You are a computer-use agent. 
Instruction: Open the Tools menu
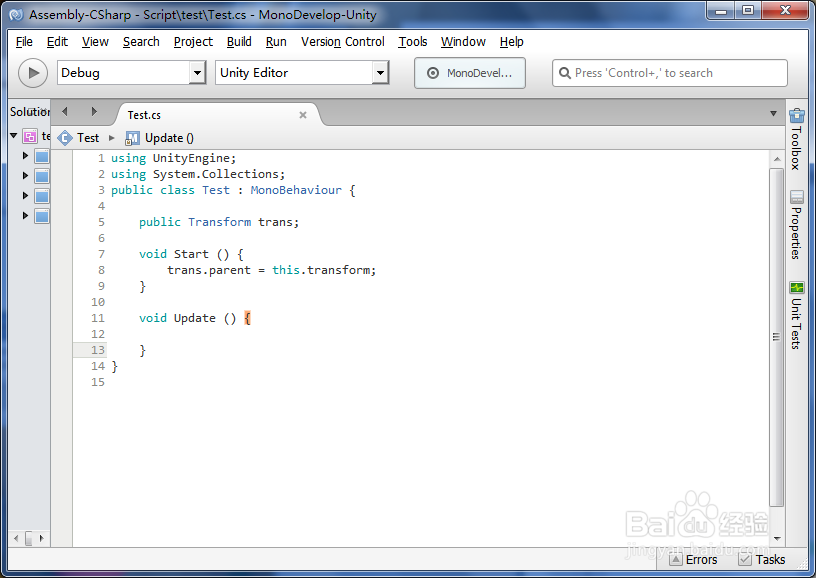(x=413, y=42)
